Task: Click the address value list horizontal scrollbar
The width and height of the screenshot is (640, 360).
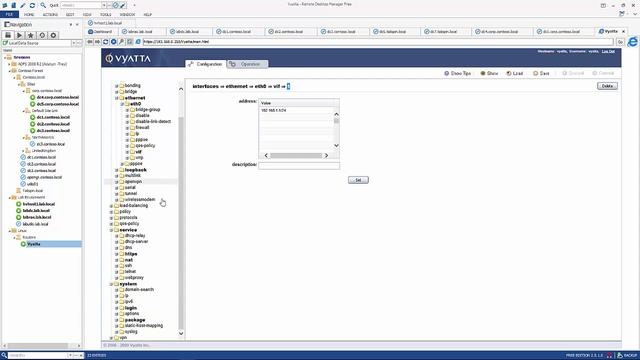Action: click(x=296, y=156)
